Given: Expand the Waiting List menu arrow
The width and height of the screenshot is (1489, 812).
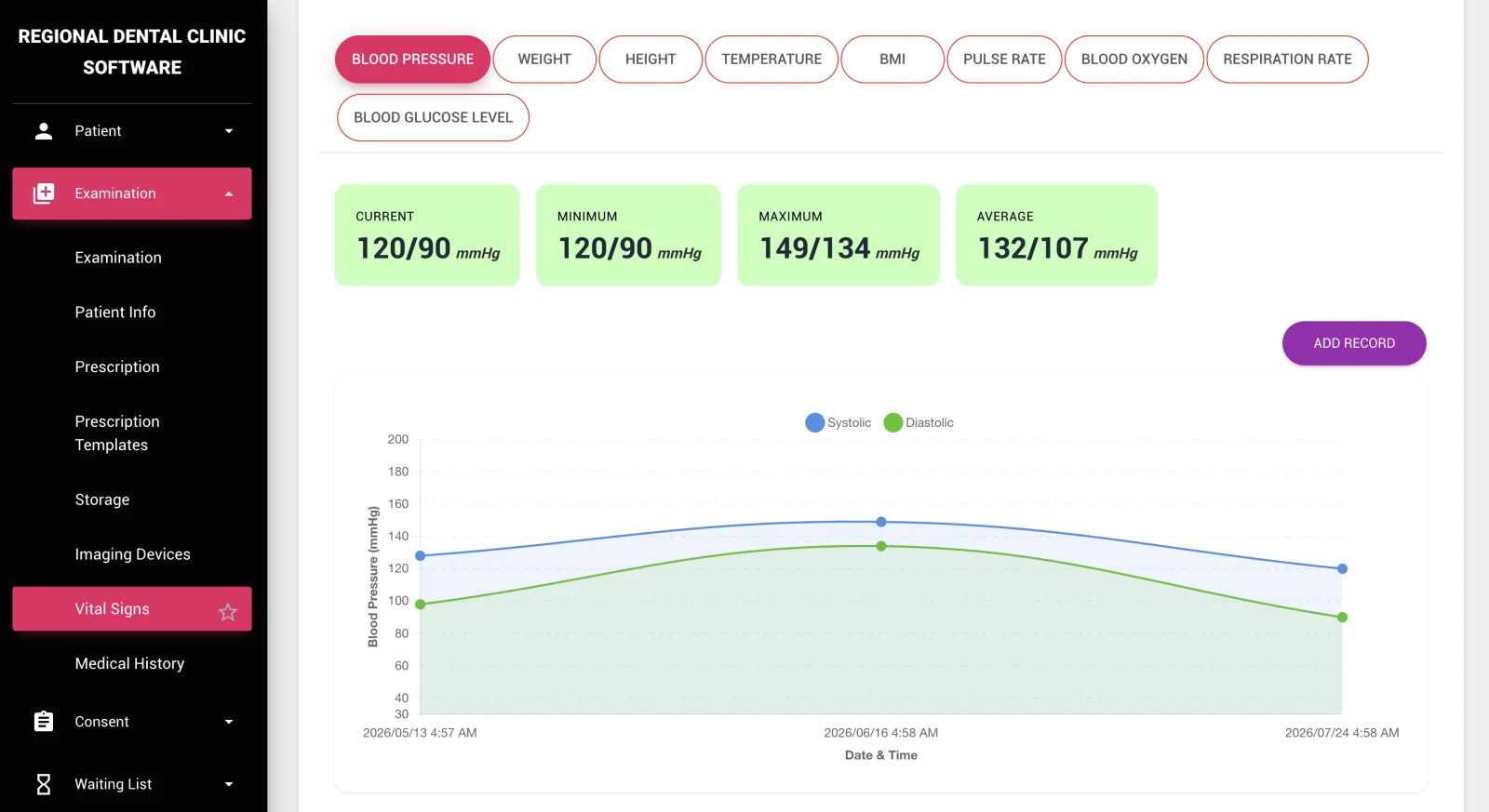Looking at the screenshot, I should 229,784.
